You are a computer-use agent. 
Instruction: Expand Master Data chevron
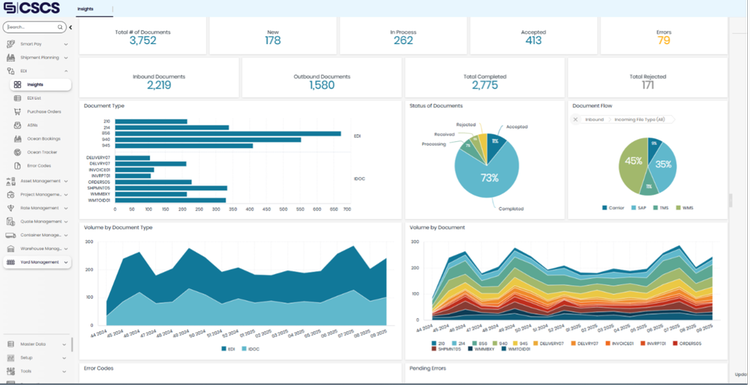64,344
